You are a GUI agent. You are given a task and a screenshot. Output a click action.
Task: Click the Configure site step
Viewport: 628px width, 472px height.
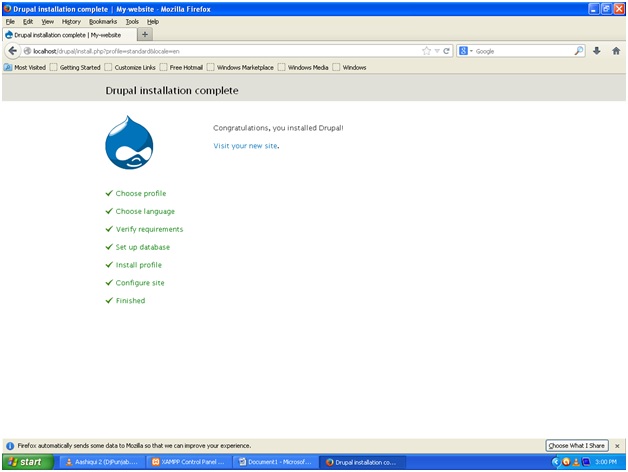140,283
